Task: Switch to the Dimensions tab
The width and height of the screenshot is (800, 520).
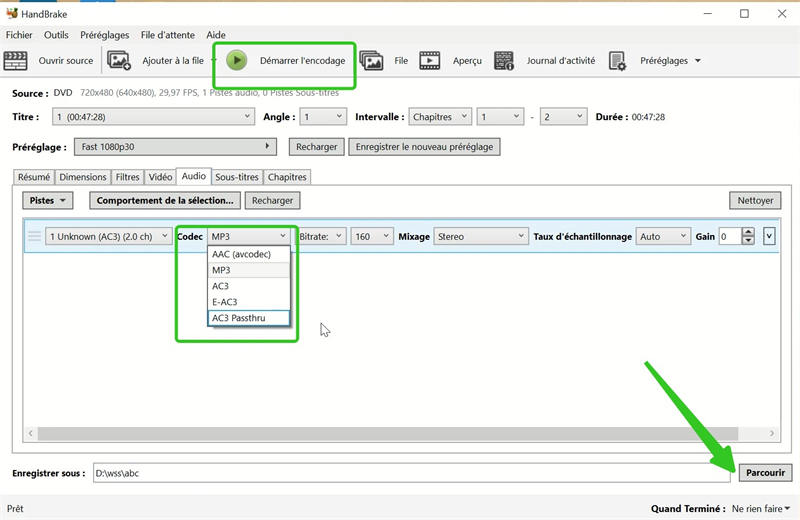Action: point(83,177)
